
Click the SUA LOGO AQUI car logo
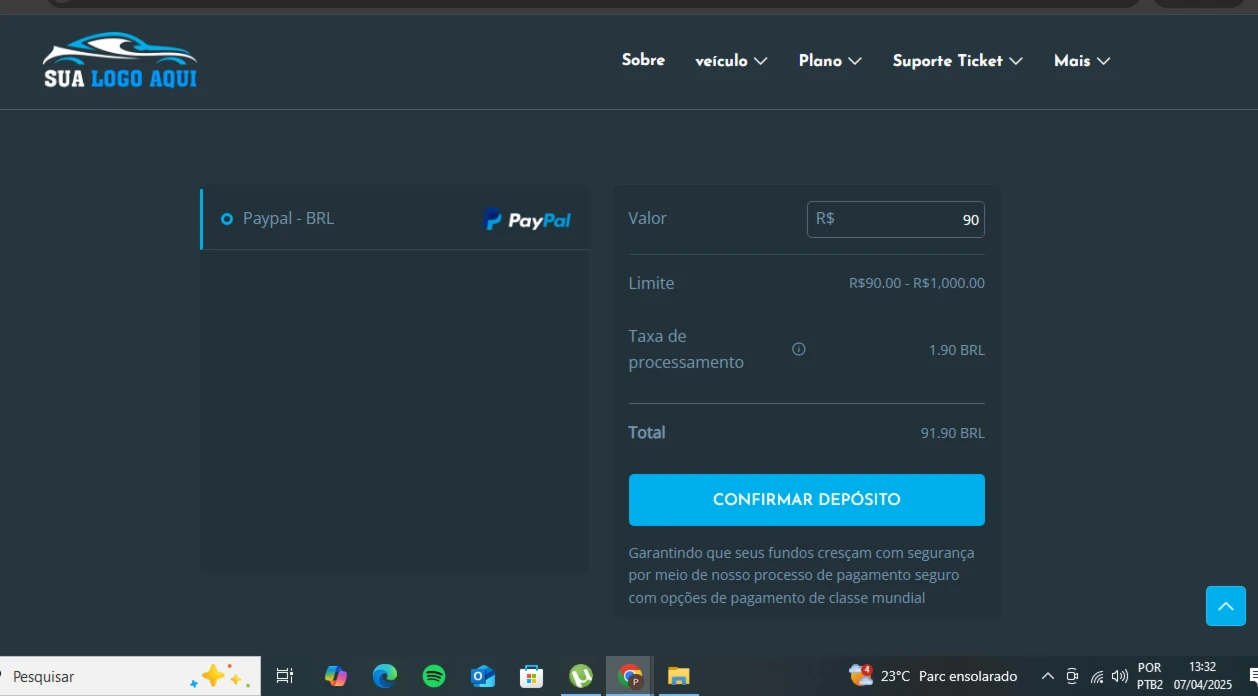tap(120, 60)
